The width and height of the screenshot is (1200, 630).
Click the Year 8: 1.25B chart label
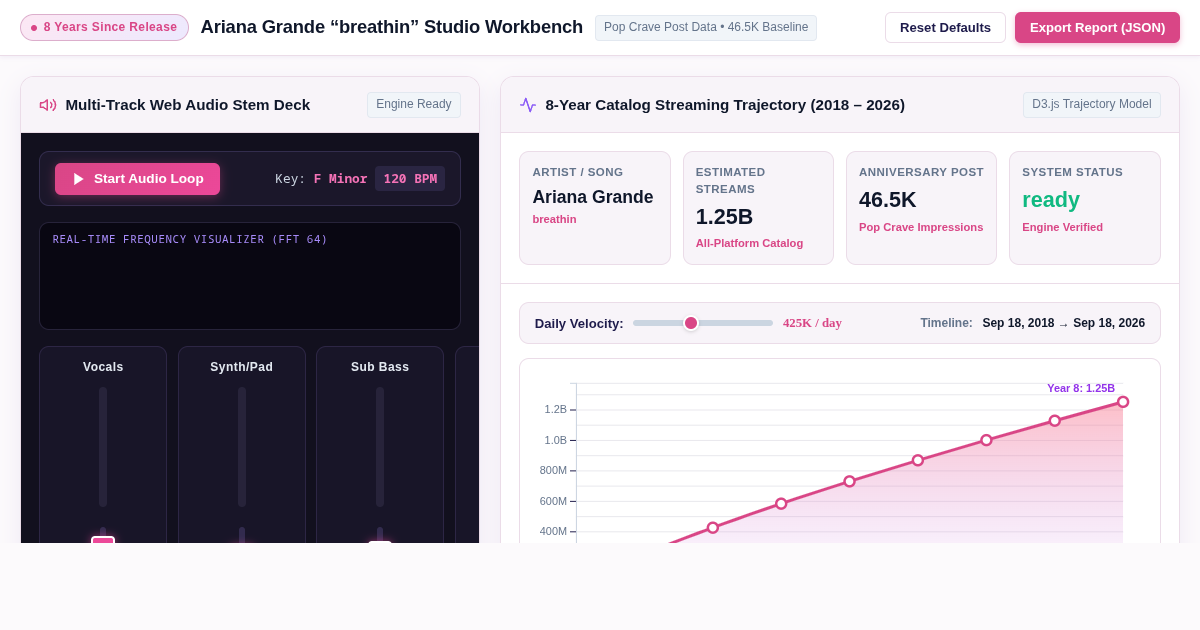[x=1081, y=388]
